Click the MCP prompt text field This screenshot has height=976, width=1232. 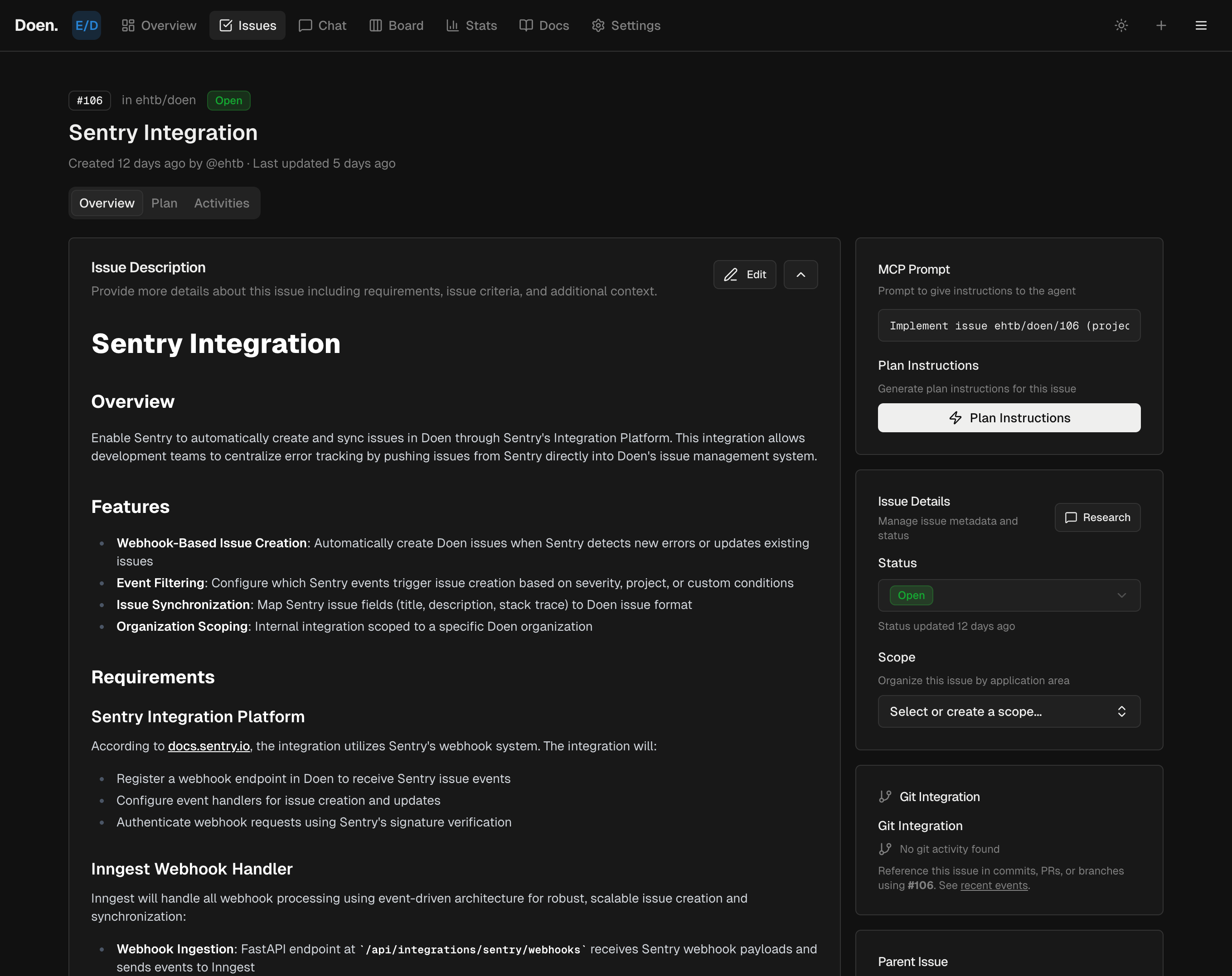[1009, 325]
